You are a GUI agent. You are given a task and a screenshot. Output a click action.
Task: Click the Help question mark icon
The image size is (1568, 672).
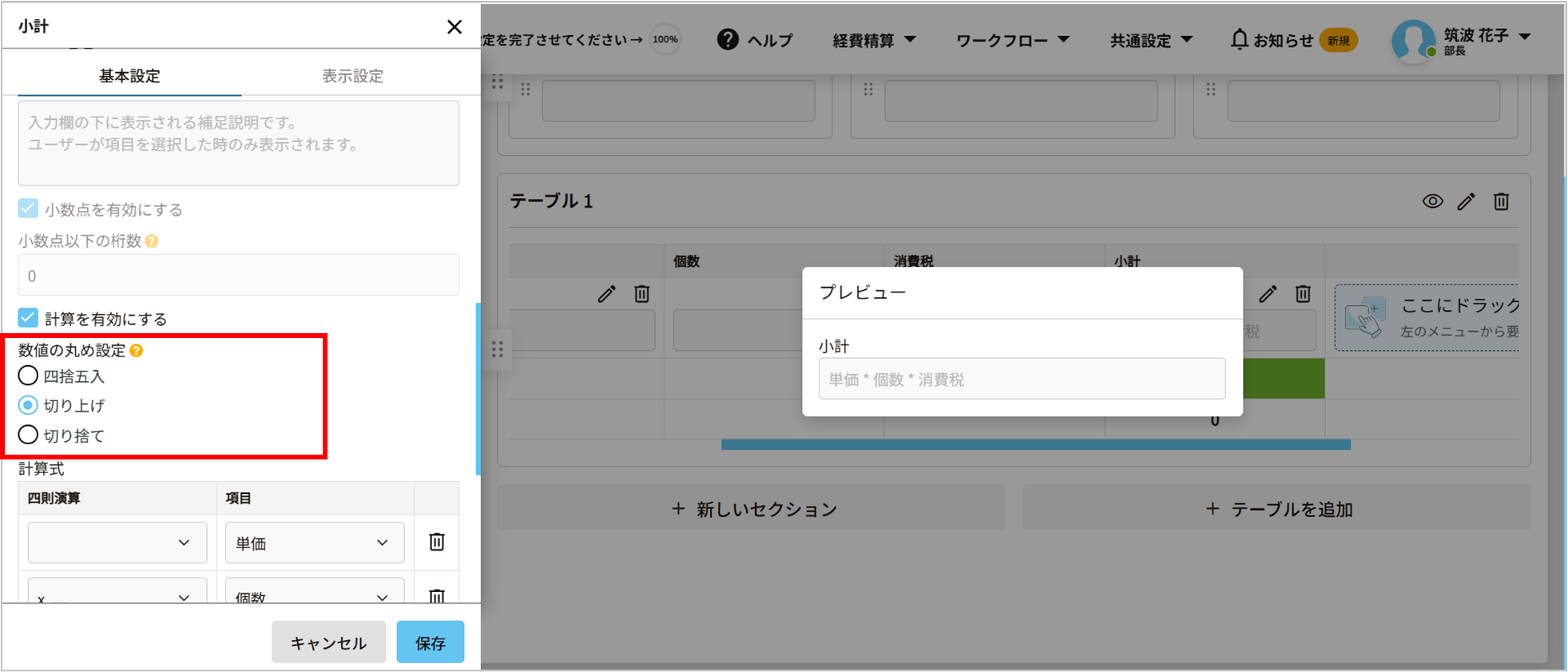point(727,39)
